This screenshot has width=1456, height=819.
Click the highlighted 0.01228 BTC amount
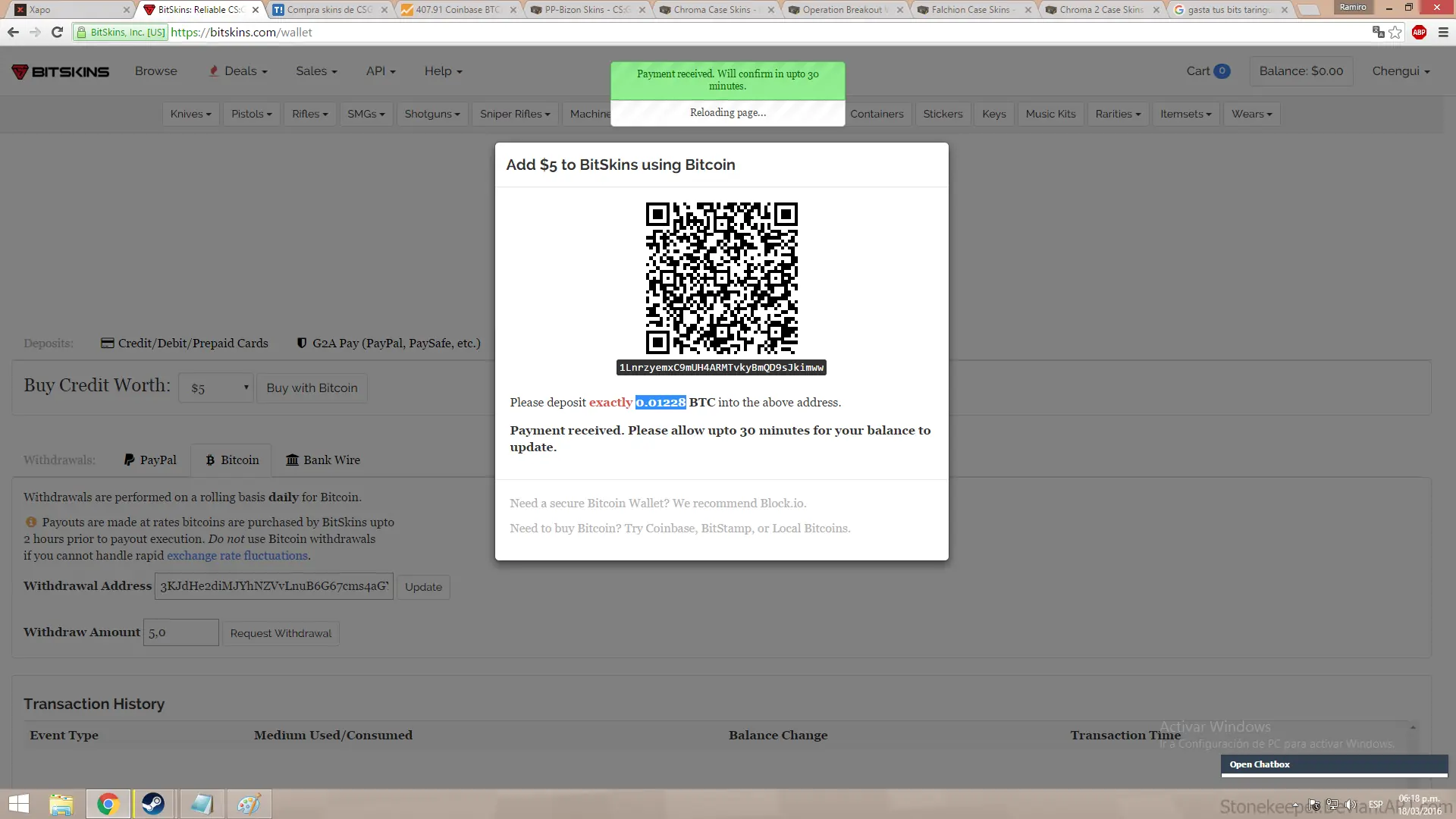pos(661,402)
